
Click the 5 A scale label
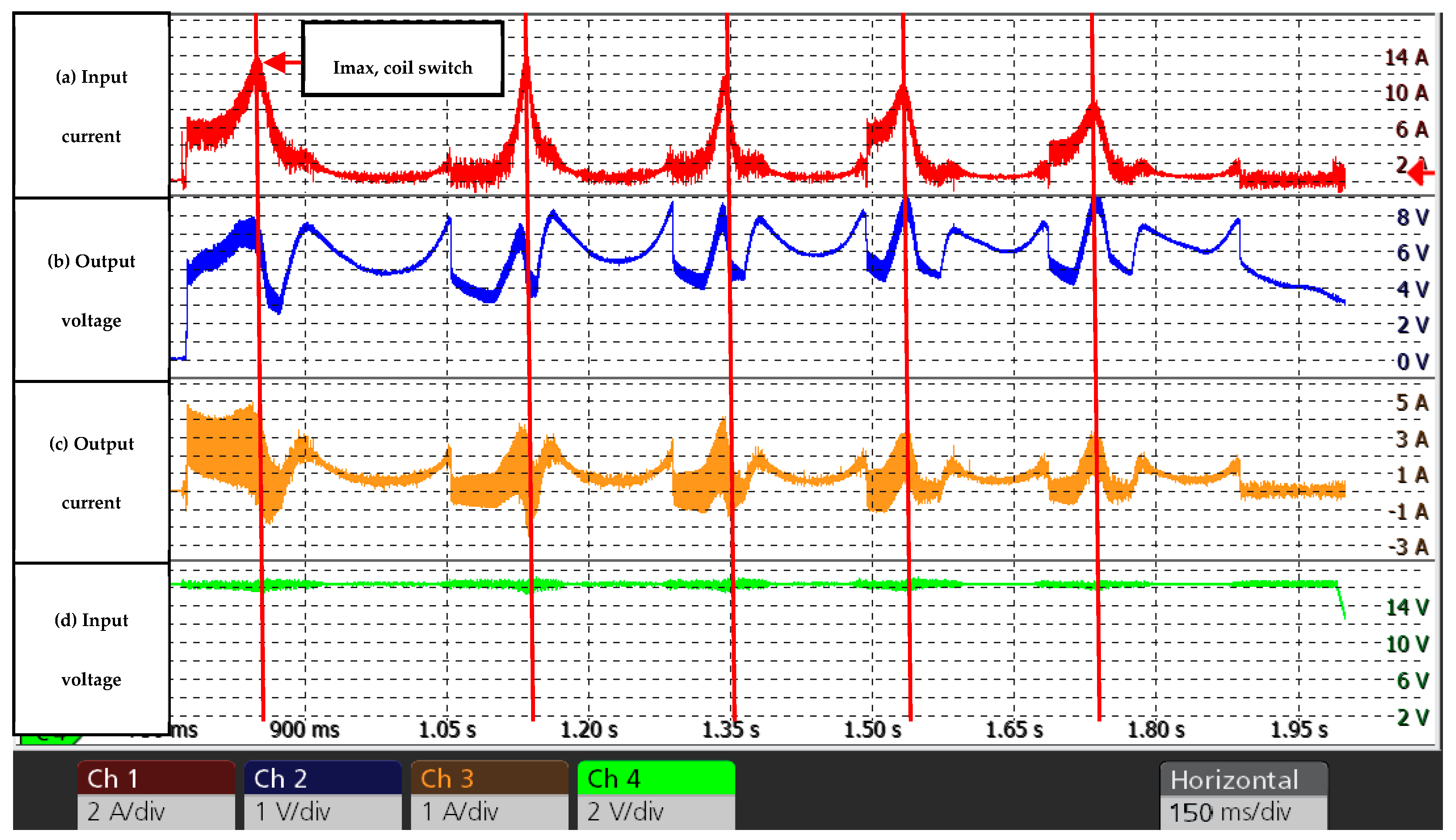pos(1412,403)
